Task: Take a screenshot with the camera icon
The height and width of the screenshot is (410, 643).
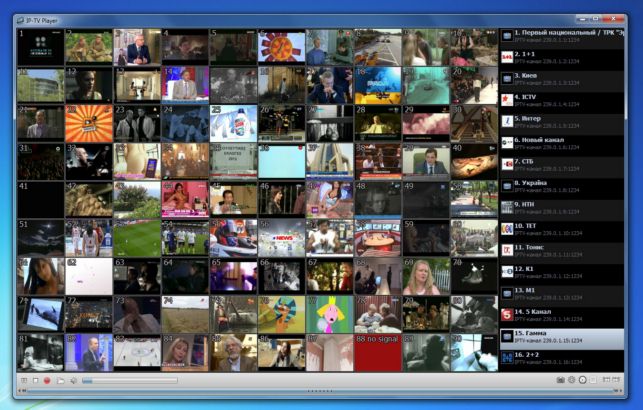Action: point(561,380)
